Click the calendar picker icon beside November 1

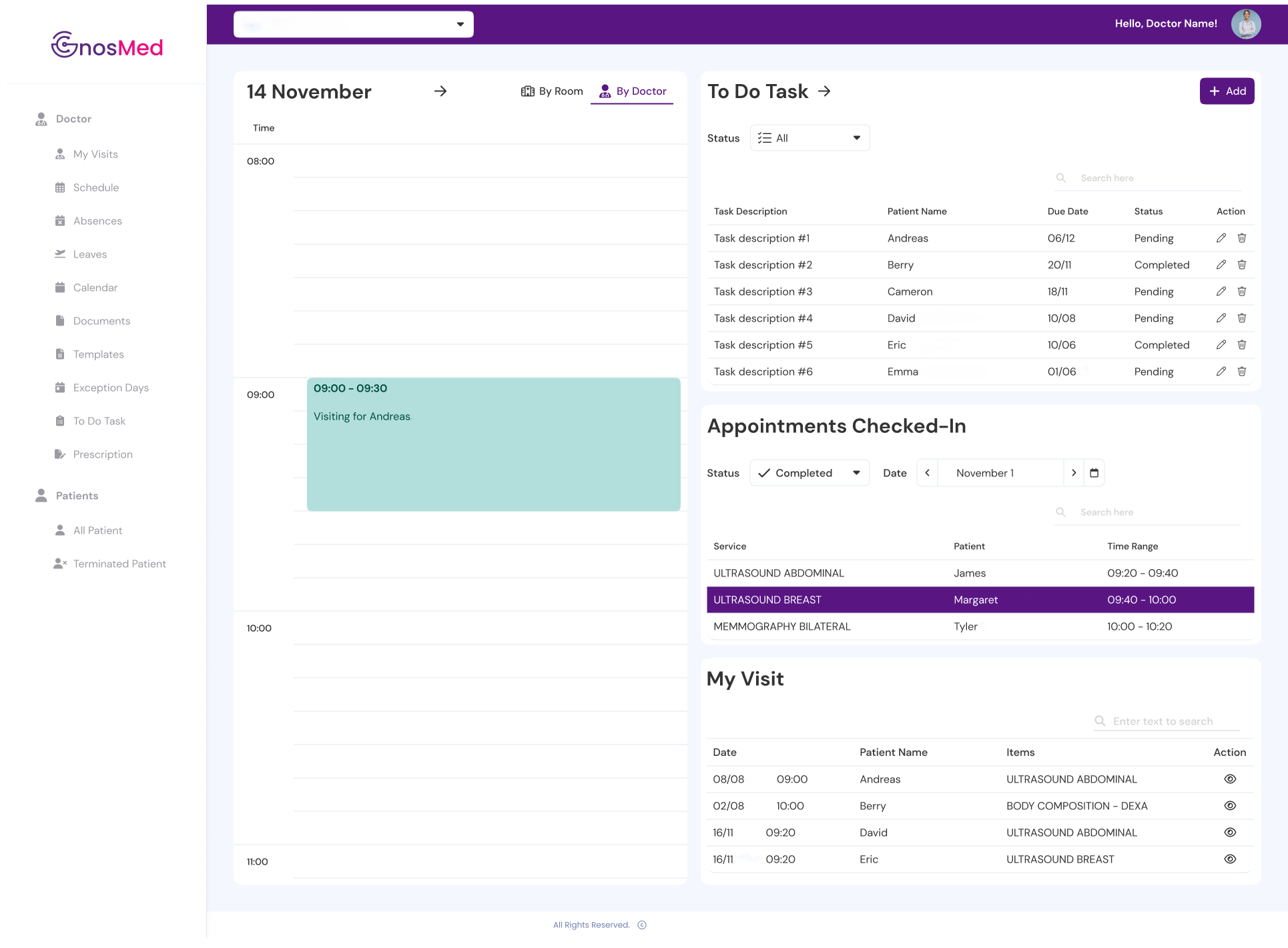pos(1094,473)
